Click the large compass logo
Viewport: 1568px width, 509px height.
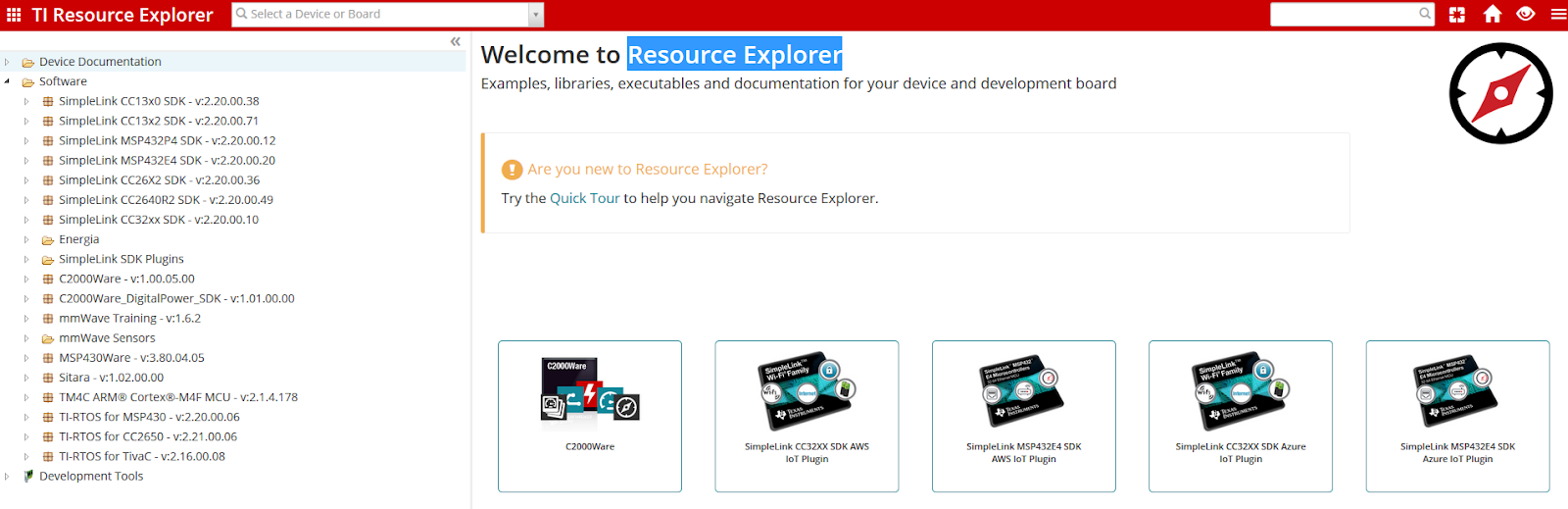pos(1501,94)
